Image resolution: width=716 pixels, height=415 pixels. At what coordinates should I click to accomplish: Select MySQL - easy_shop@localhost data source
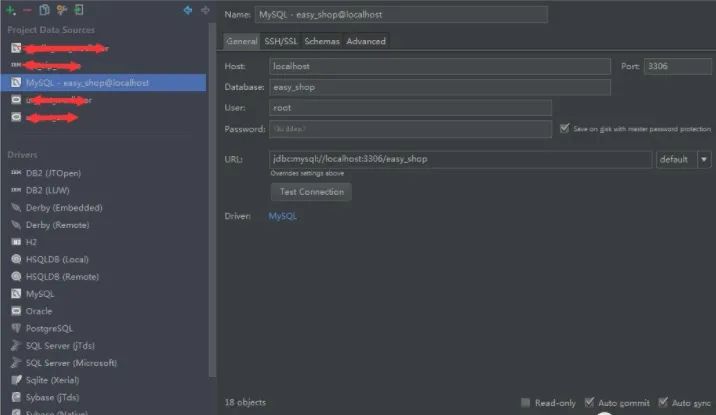tap(103, 83)
